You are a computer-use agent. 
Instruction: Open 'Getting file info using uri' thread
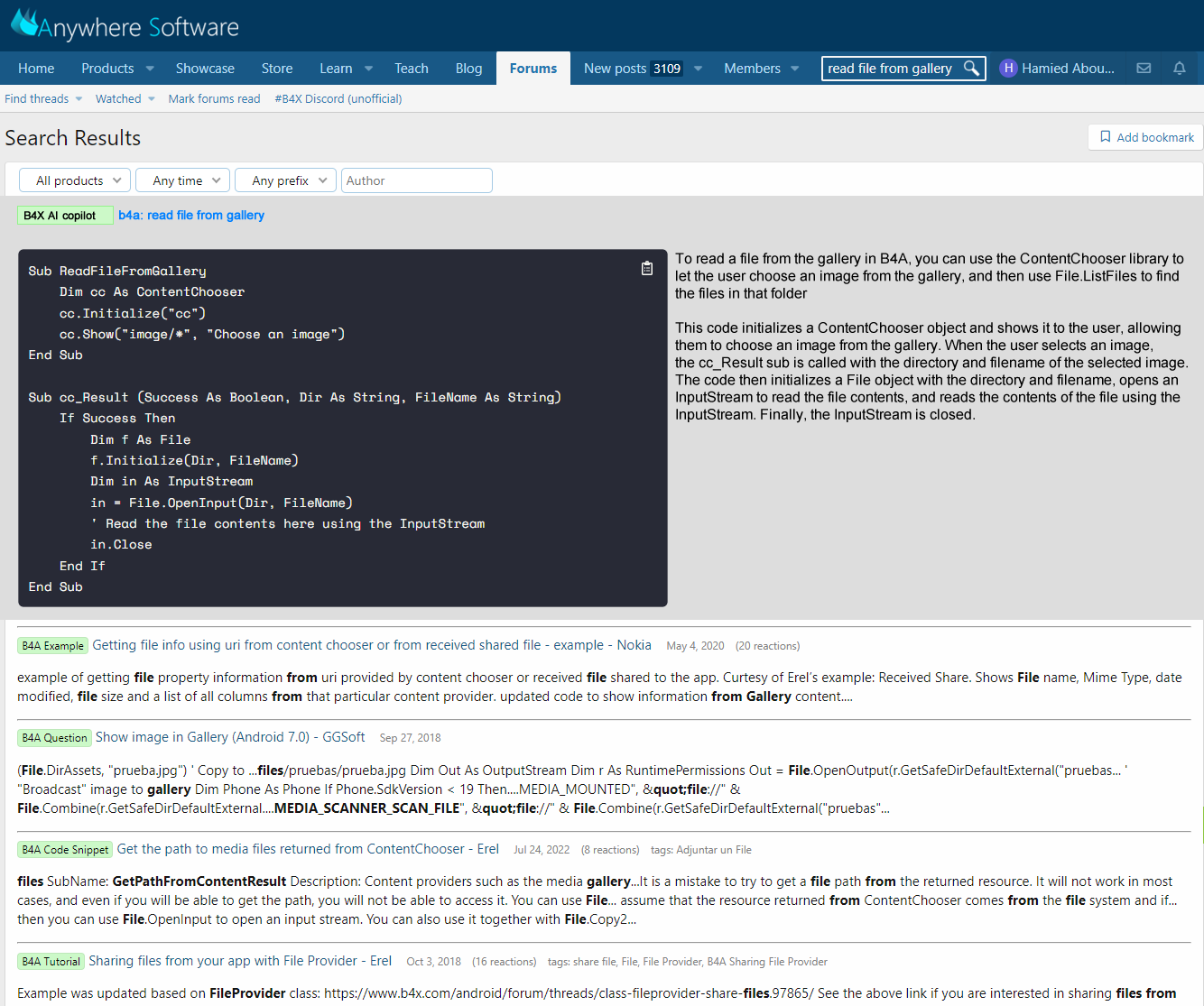[372, 645]
